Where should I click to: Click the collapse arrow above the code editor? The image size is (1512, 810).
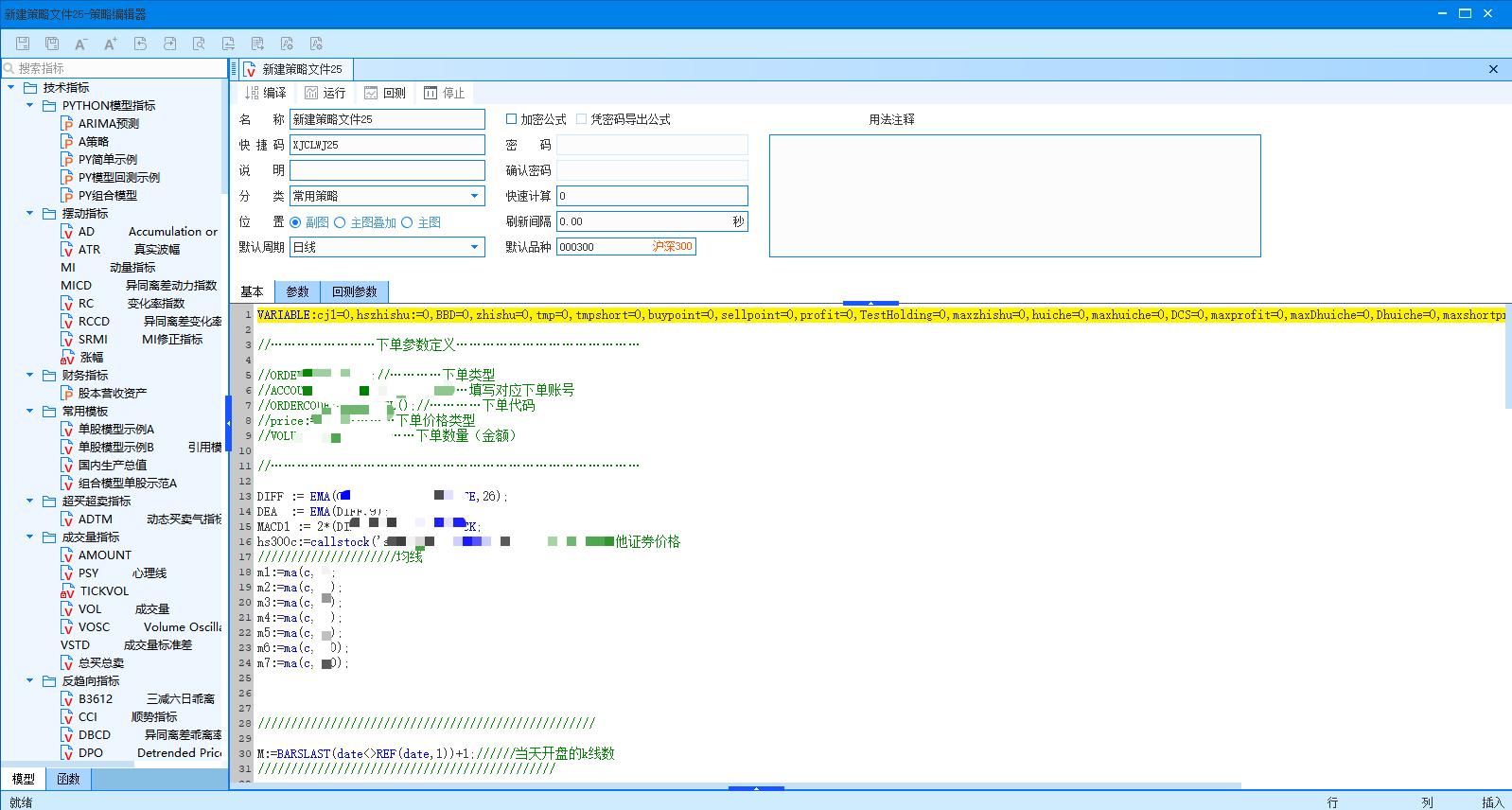tap(870, 303)
